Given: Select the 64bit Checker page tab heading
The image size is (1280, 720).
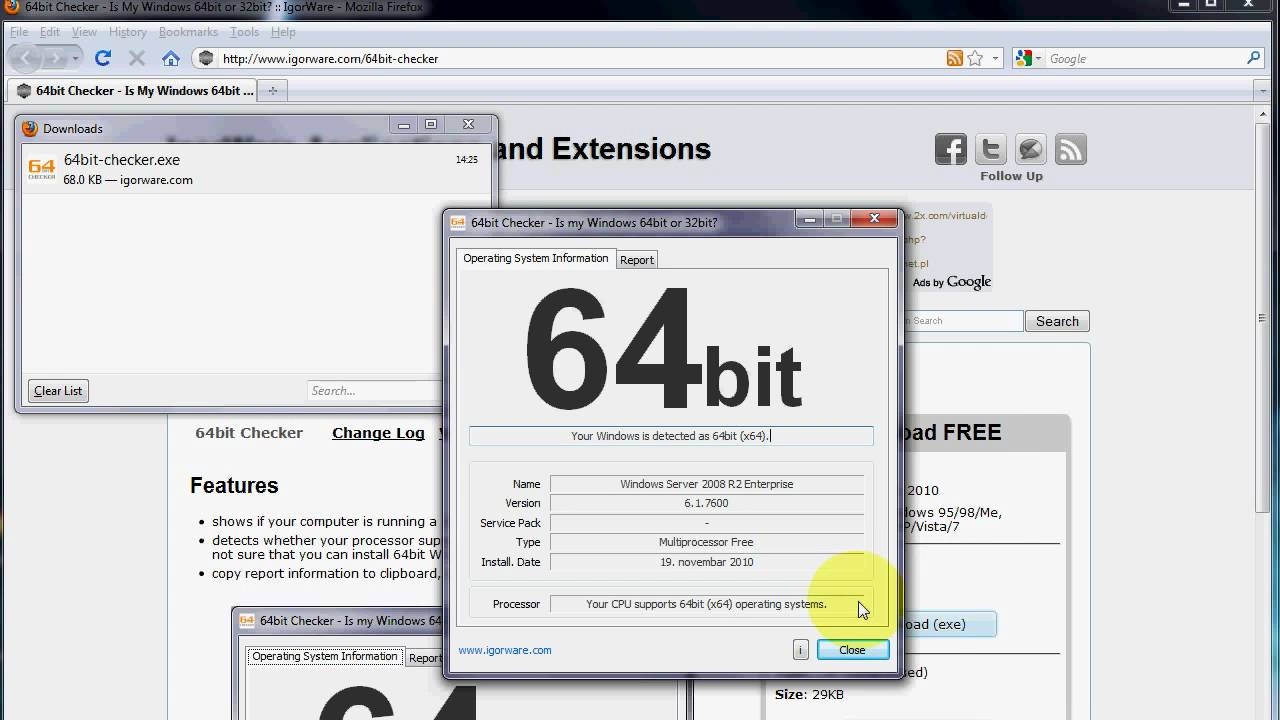Looking at the screenshot, I should tap(249, 433).
